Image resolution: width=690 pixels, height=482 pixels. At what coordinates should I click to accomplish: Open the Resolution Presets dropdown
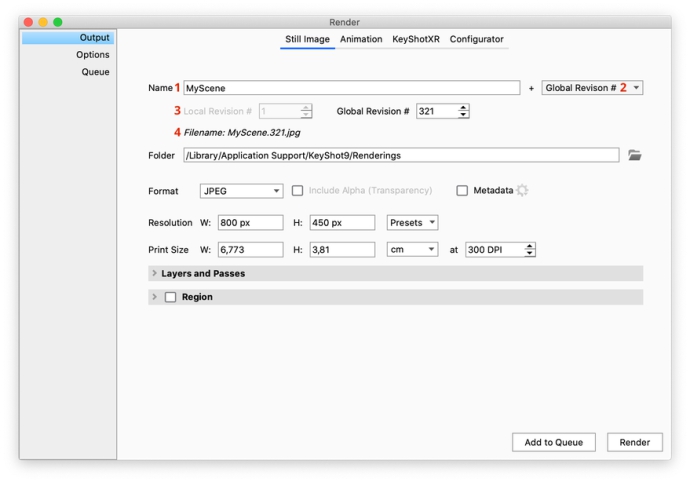pyautogui.click(x=412, y=222)
